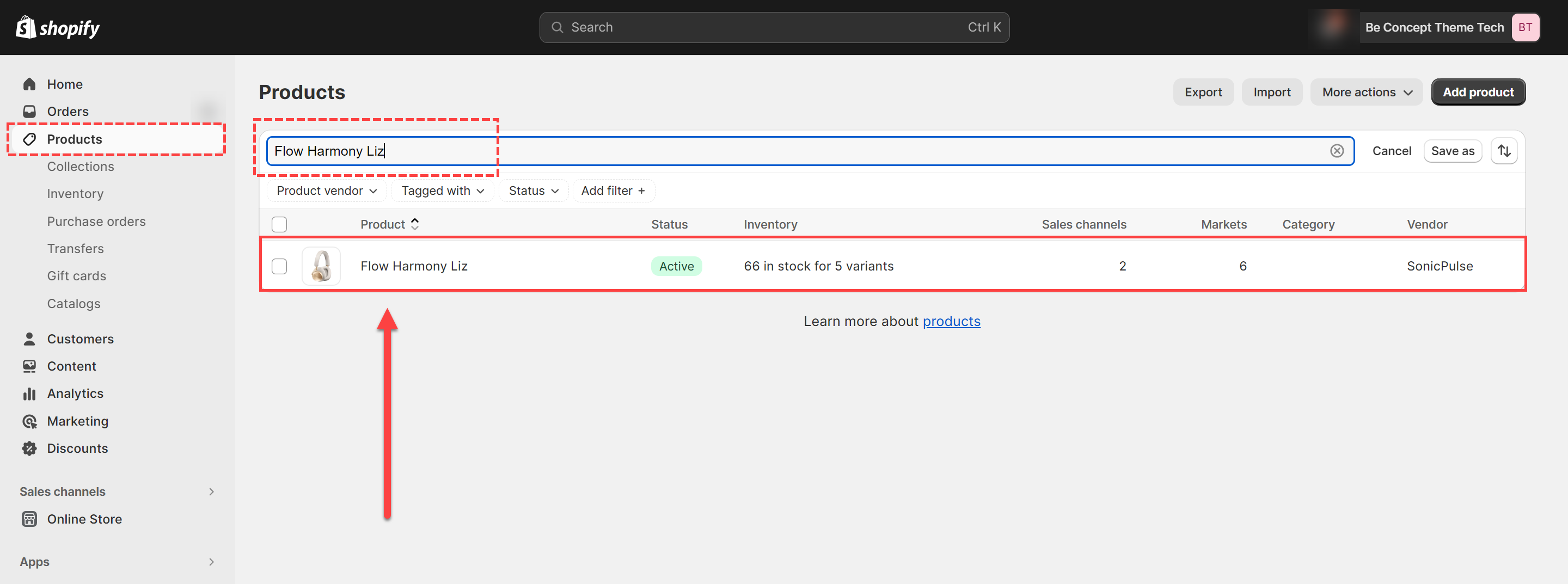Open Orders in the sidebar

click(x=68, y=112)
